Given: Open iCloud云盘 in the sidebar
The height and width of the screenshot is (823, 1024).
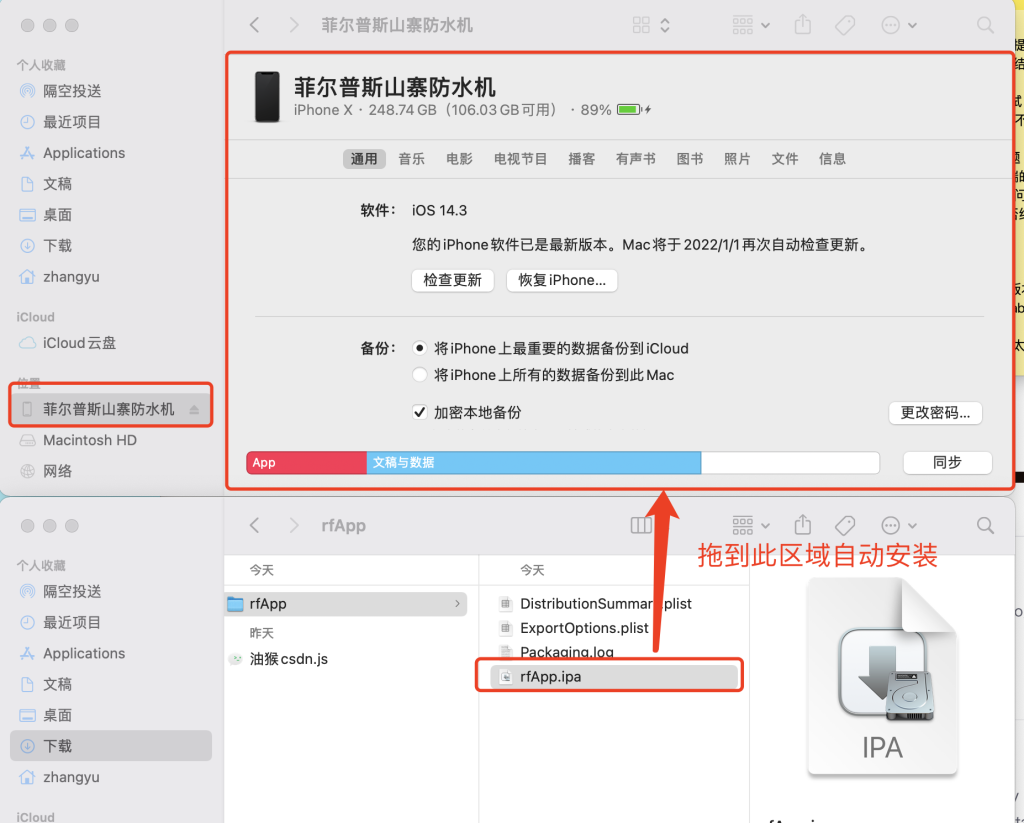Looking at the screenshot, I should pos(79,343).
